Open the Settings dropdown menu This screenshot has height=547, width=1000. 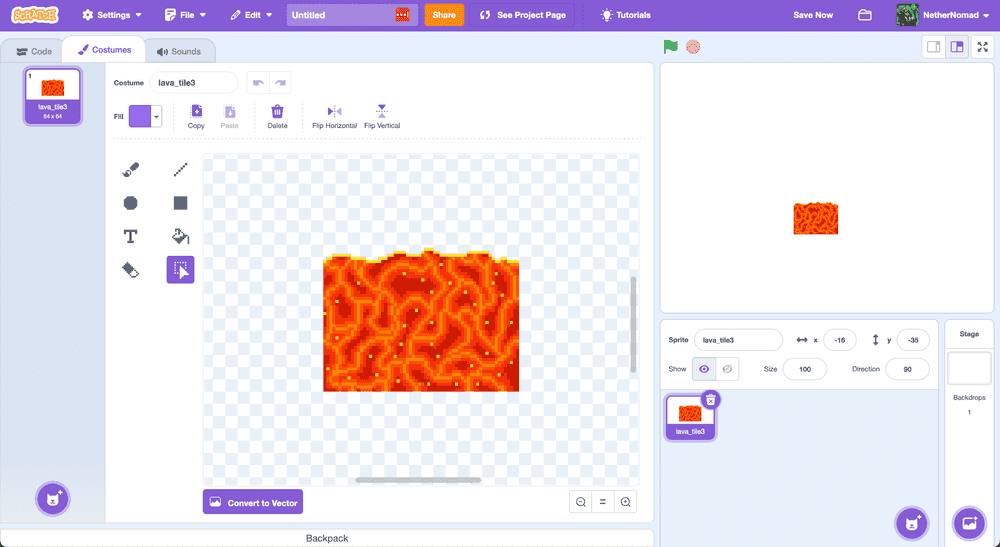pos(111,15)
